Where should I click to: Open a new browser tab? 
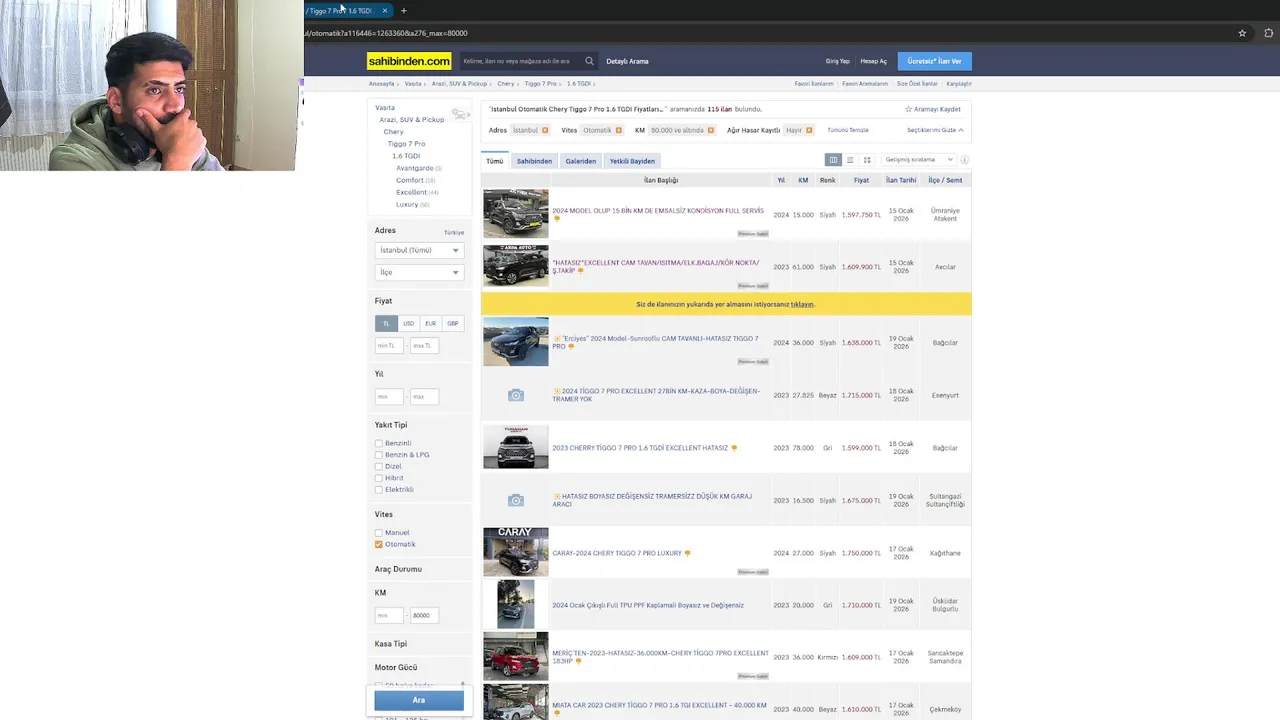tap(404, 10)
